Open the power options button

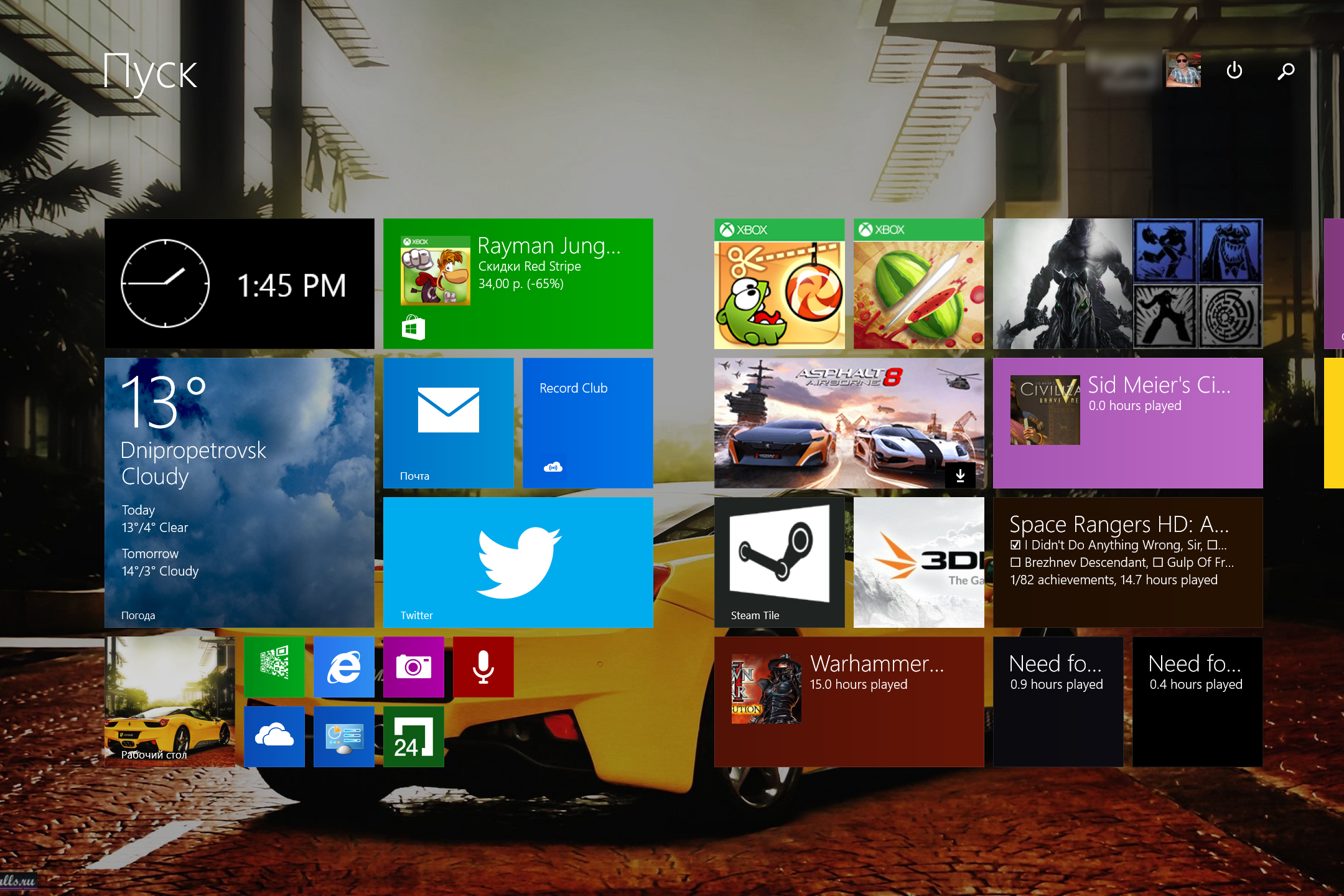[x=1234, y=71]
